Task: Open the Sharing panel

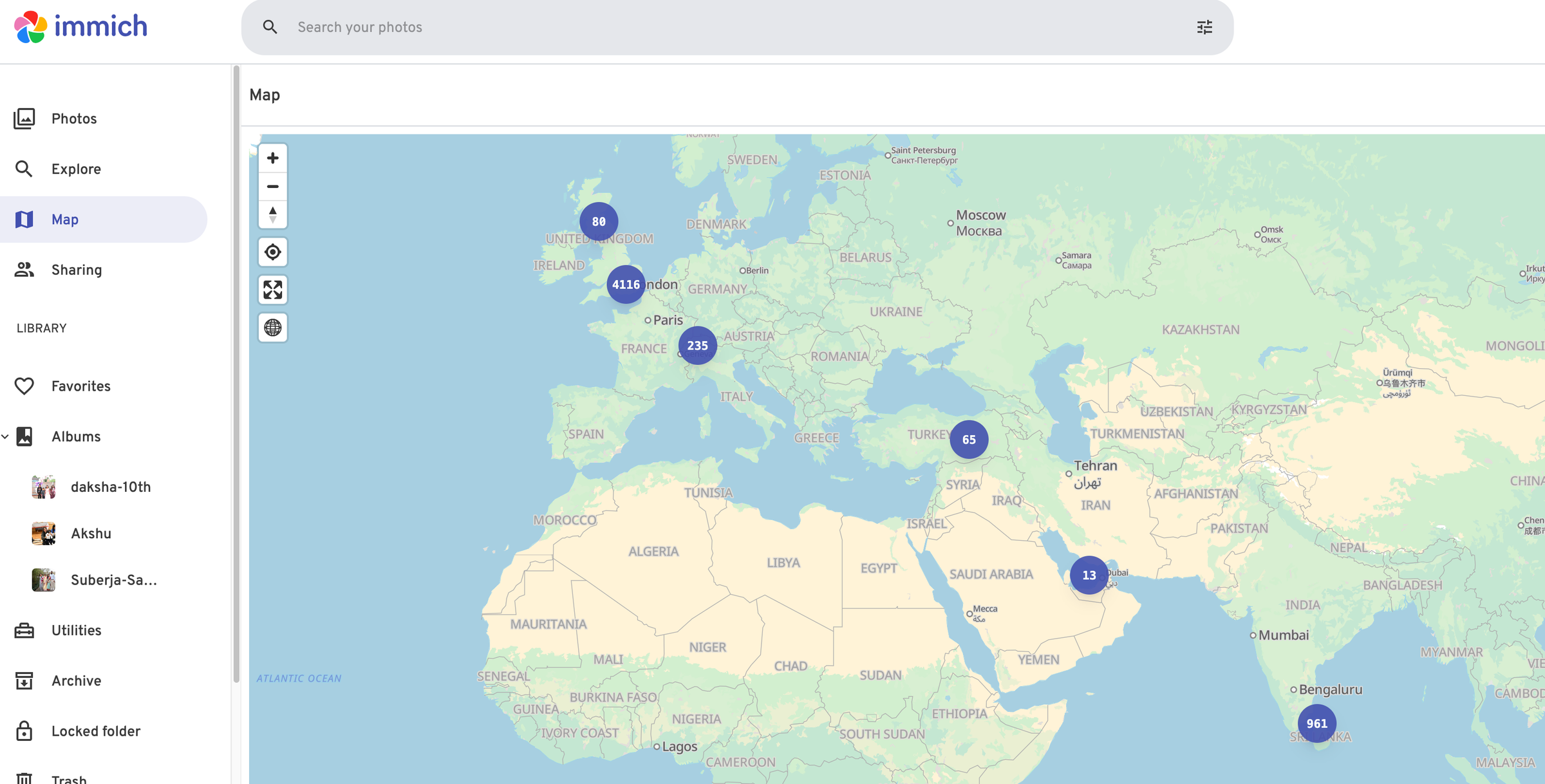Action: tap(77, 270)
